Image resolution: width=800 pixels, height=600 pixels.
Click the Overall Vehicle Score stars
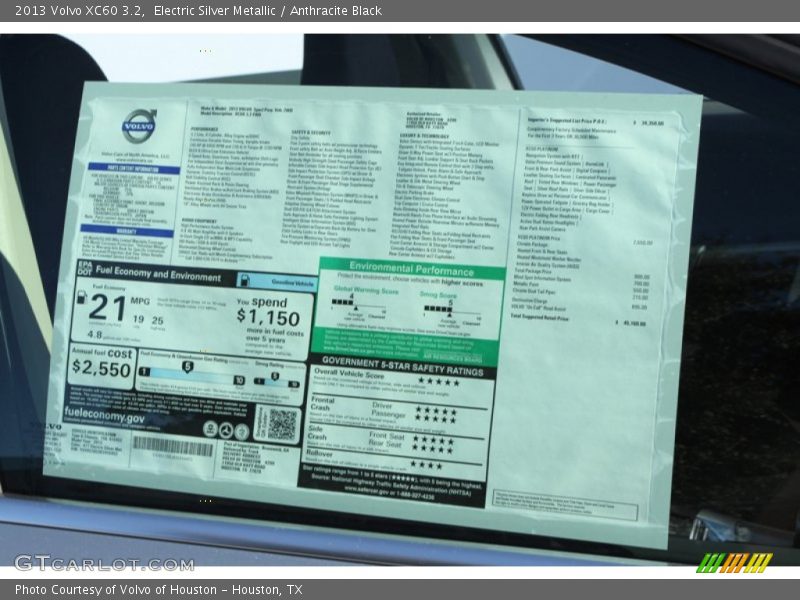[x=439, y=381]
